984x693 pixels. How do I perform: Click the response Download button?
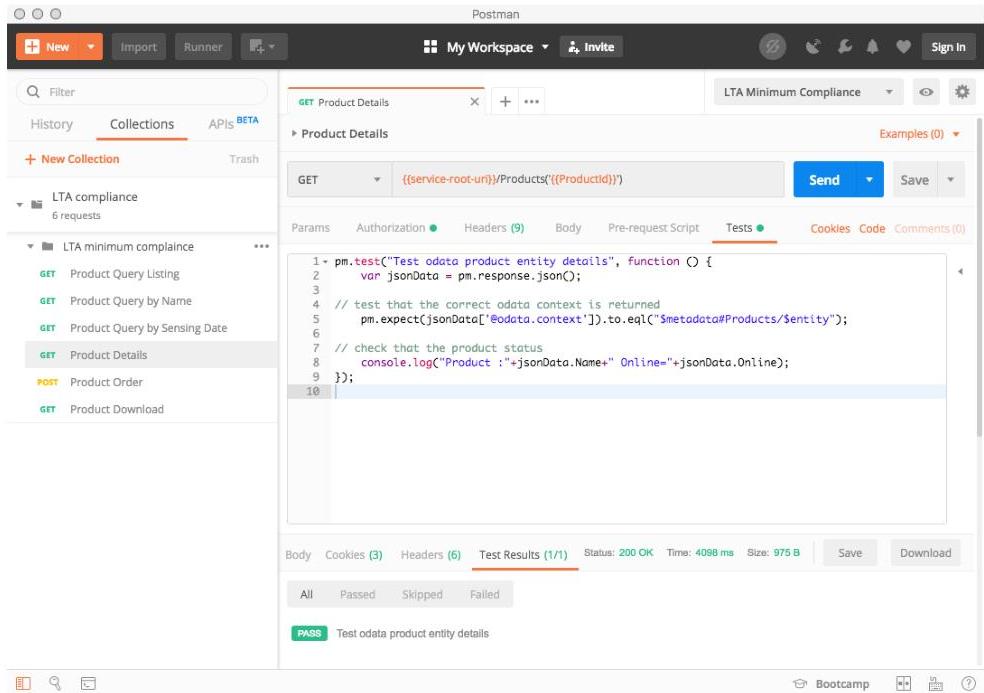coord(925,553)
